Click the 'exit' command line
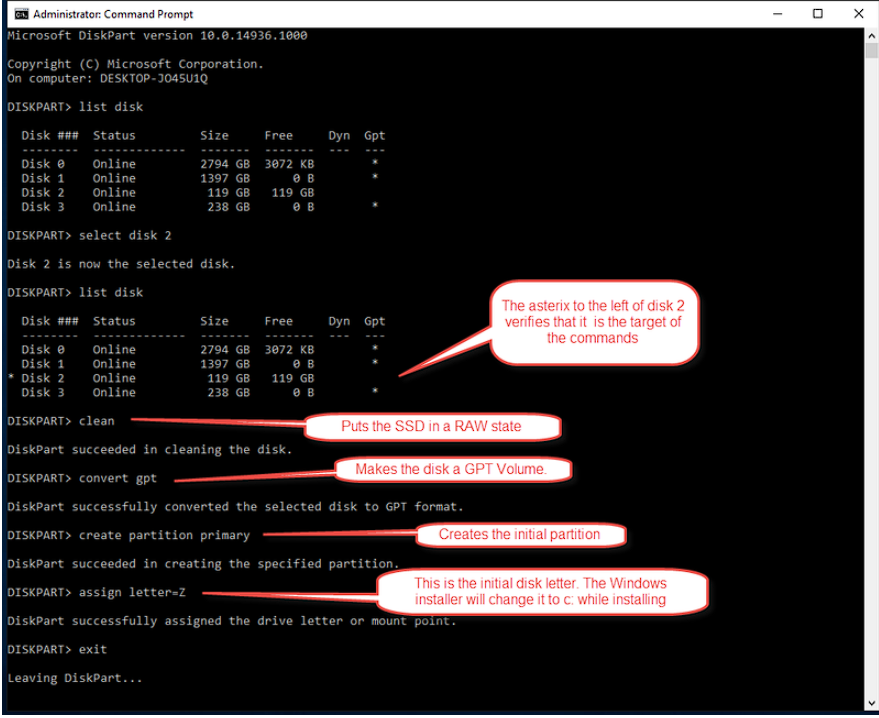This screenshot has height=718, width=879. (x=57, y=650)
